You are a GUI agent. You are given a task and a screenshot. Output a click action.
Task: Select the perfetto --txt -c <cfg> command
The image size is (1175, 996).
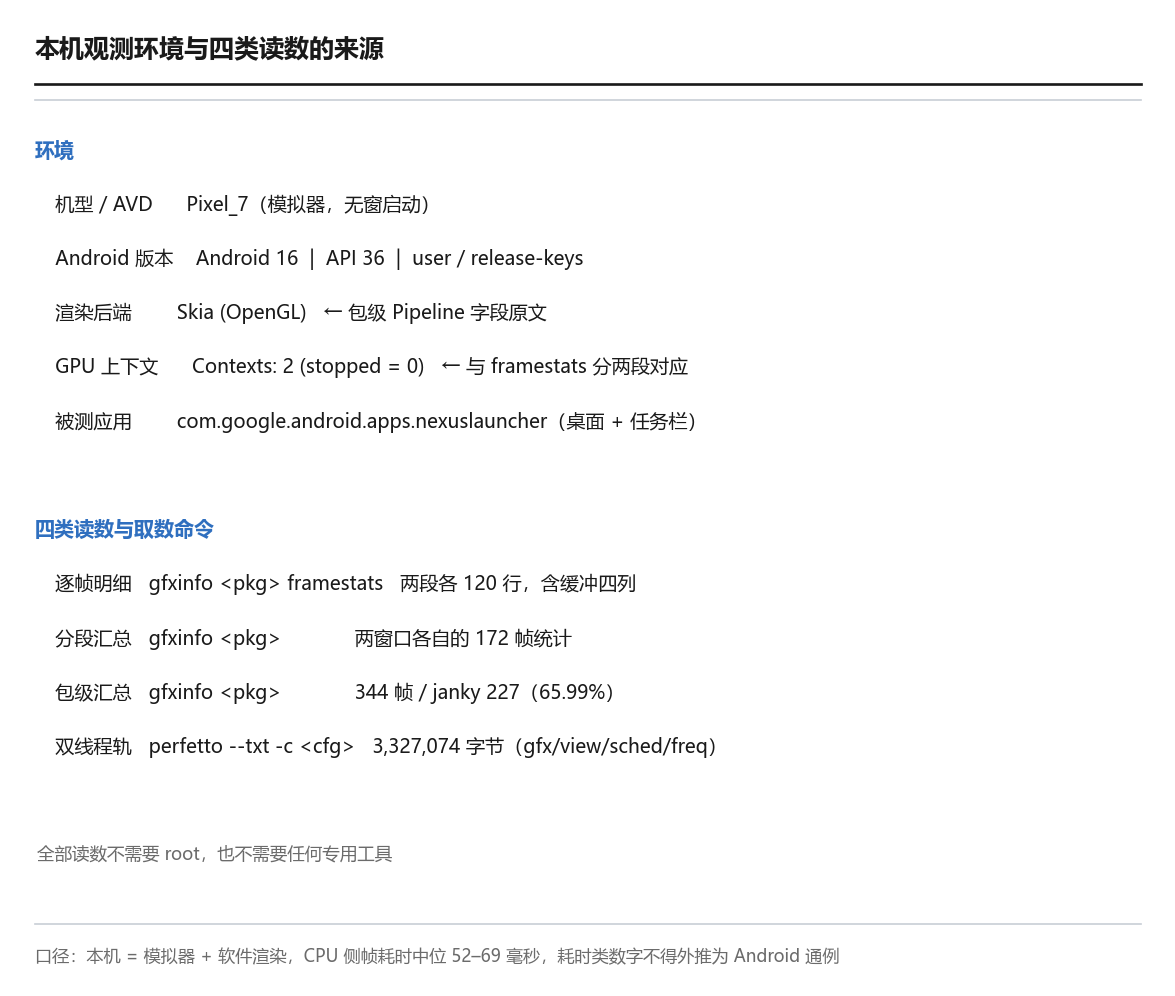click(x=251, y=747)
